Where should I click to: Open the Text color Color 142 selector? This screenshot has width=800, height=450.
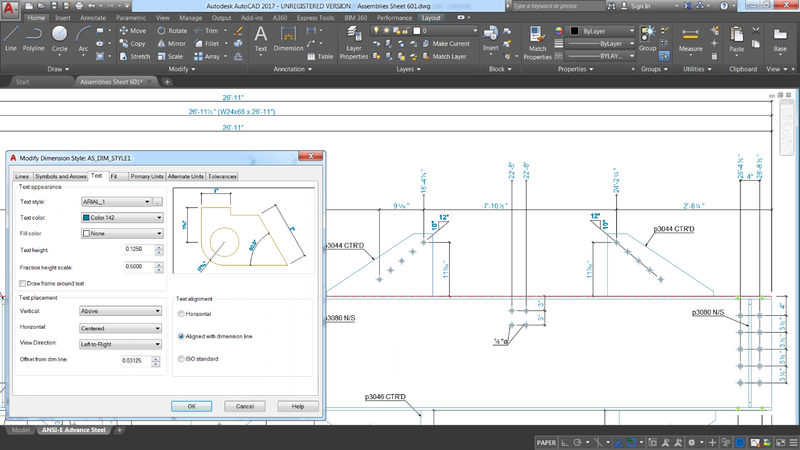[120, 217]
